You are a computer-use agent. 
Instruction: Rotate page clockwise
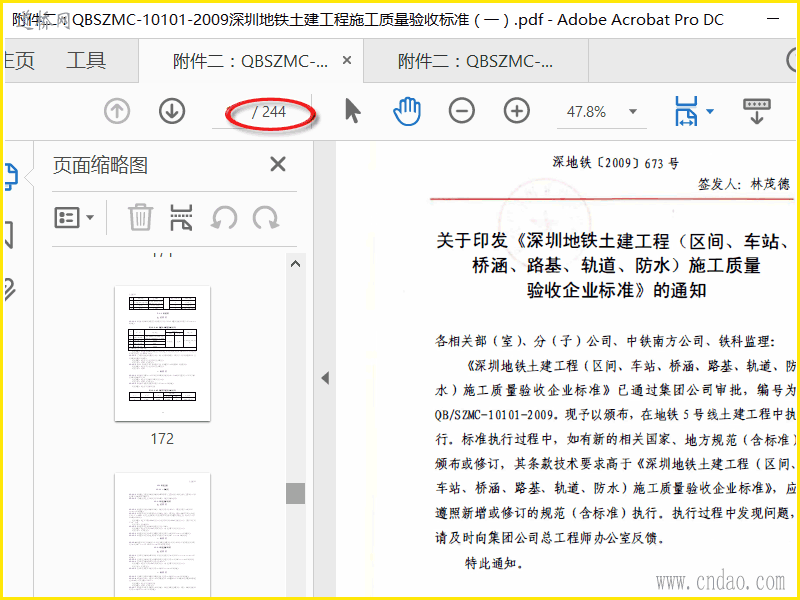click(x=266, y=218)
